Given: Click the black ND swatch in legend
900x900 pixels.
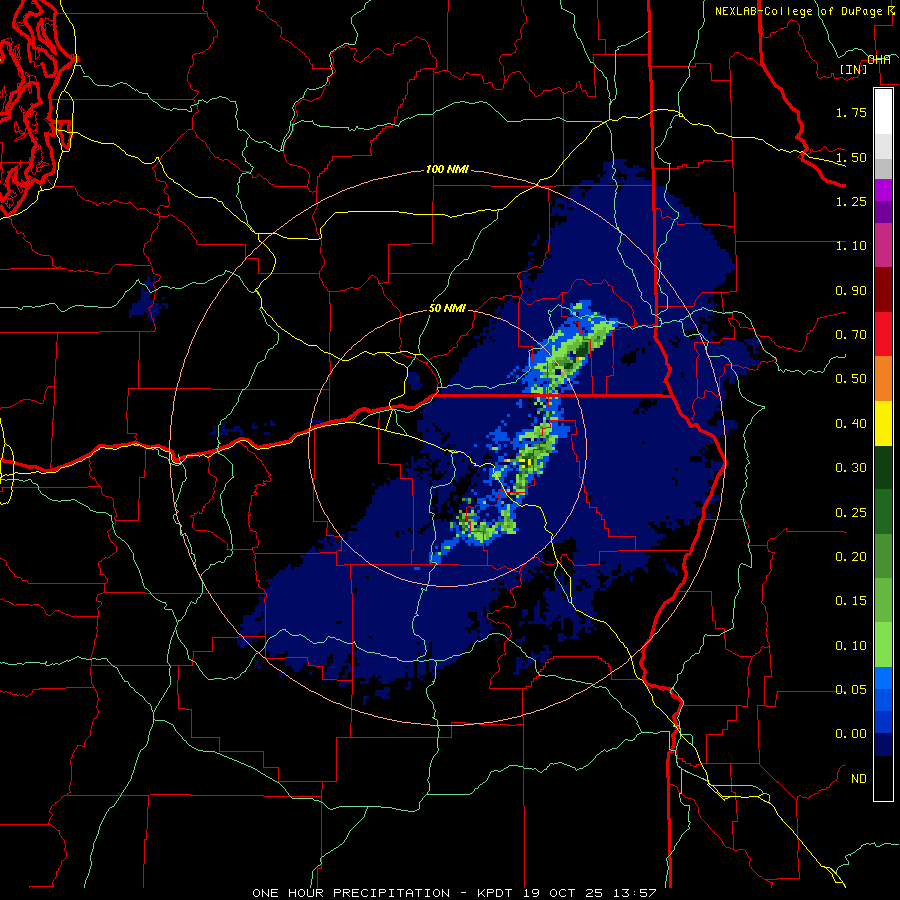Looking at the screenshot, I should coord(883,778).
